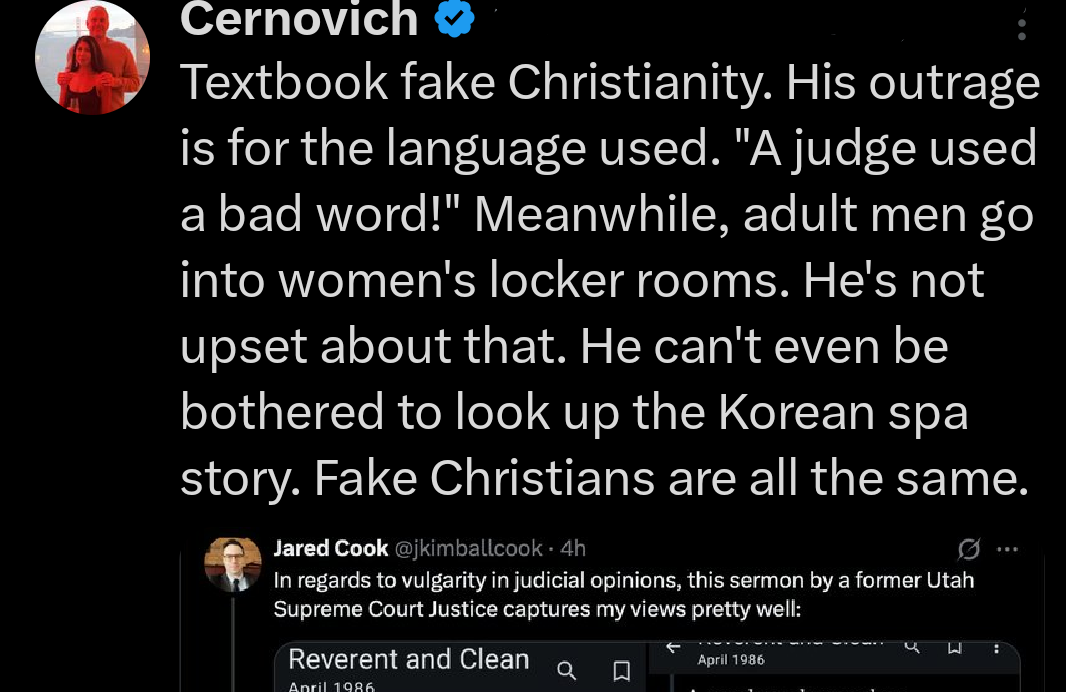Image resolution: width=1066 pixels, height=692 pixels.
Task: Click the search magnifier in left screenshot
Action: (566, 670)
